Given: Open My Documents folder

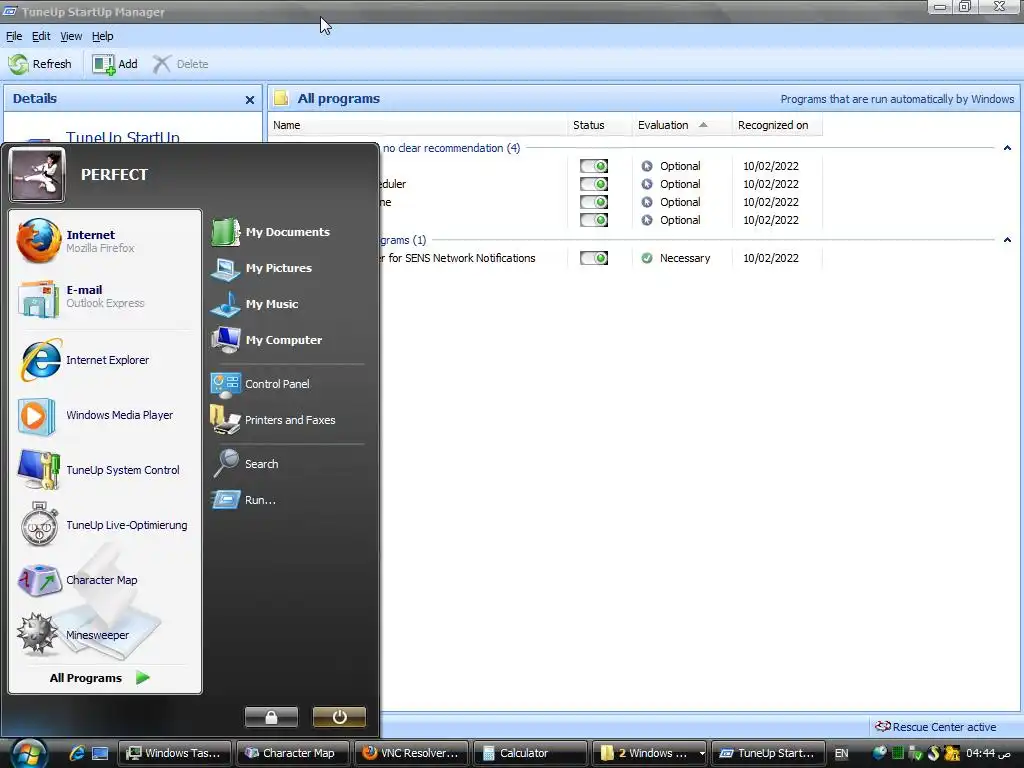Looking at the screenshot, I should click(287, 232).
